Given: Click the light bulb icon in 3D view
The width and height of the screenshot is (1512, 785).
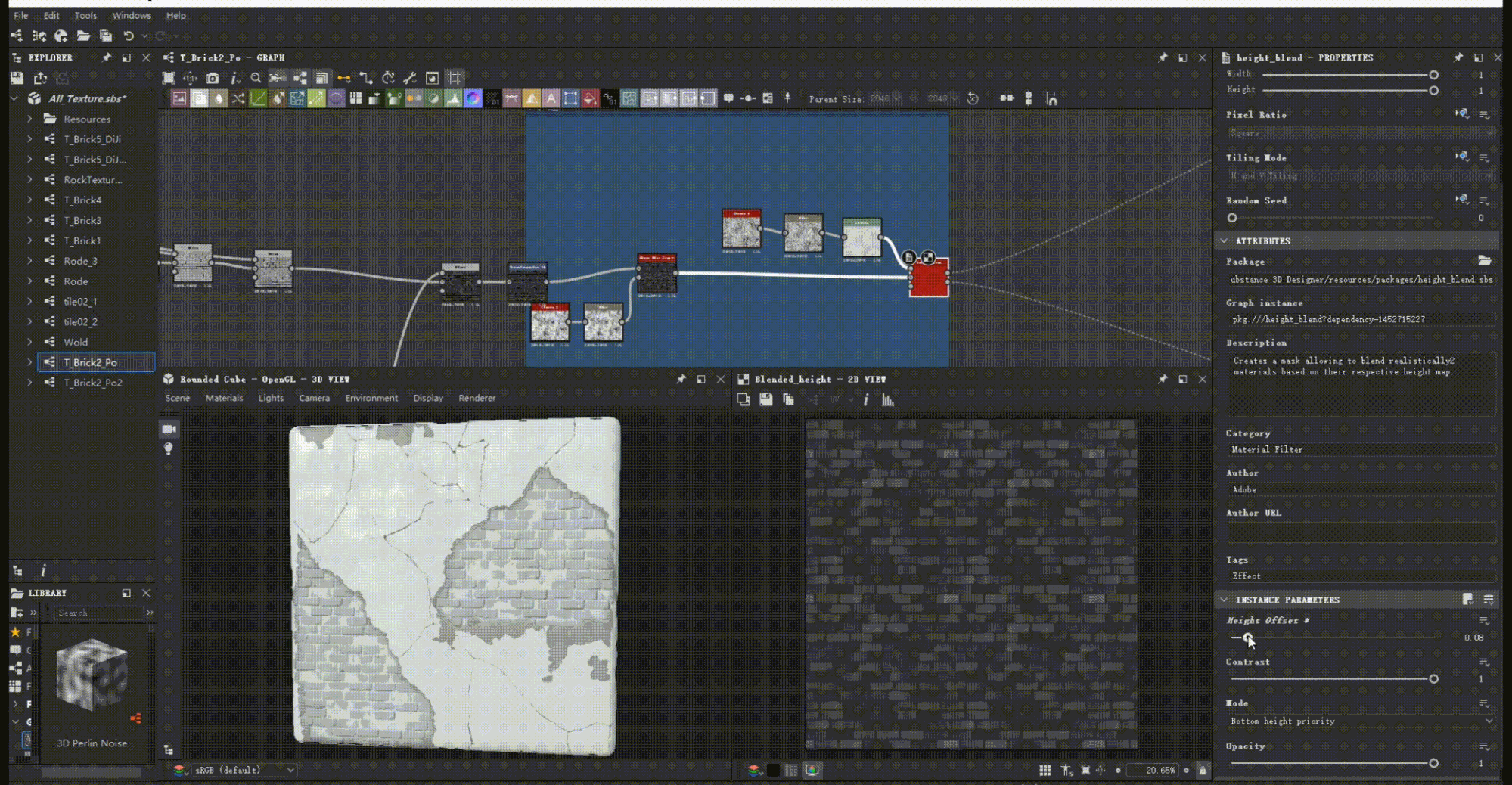Looking at the screenshot, I should point(169,448).
